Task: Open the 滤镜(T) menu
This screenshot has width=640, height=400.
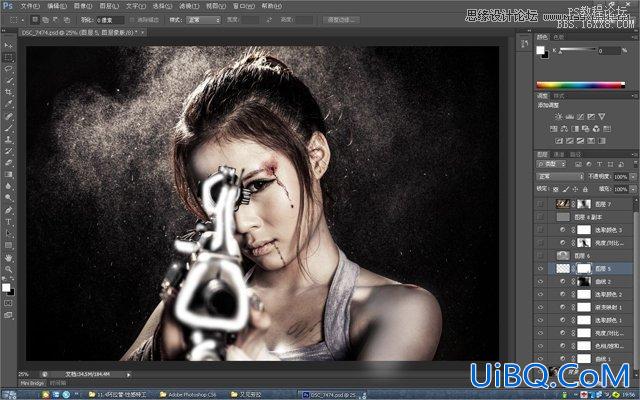Action: tap(189, 6)
